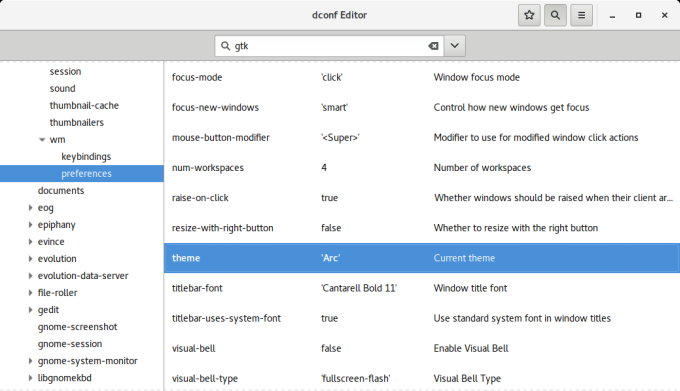Screen dimensions: 680x391
Task: Click the 'smart' value
Action: point(334,108)
